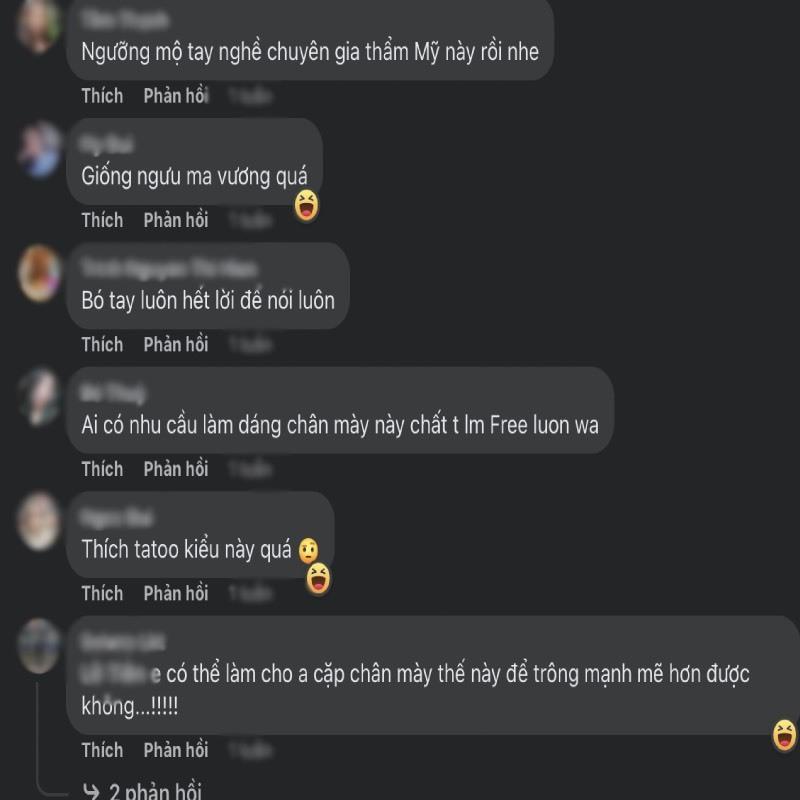Reply to the 'Ngưỡng mộ tay nghề' comment
The image size is (800, 800).
pos(176,96)
